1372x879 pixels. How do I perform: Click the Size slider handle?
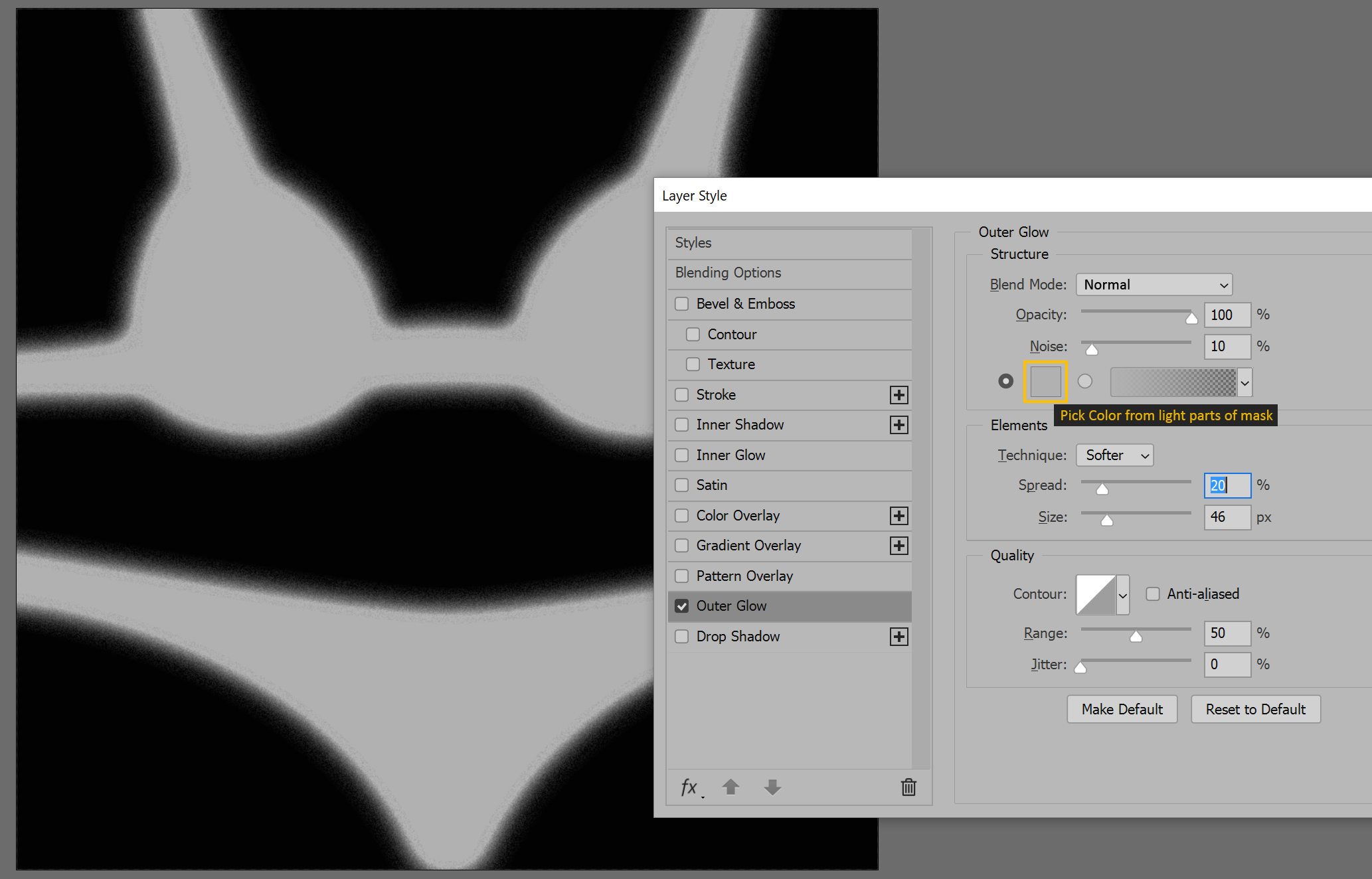[1107, 520]
